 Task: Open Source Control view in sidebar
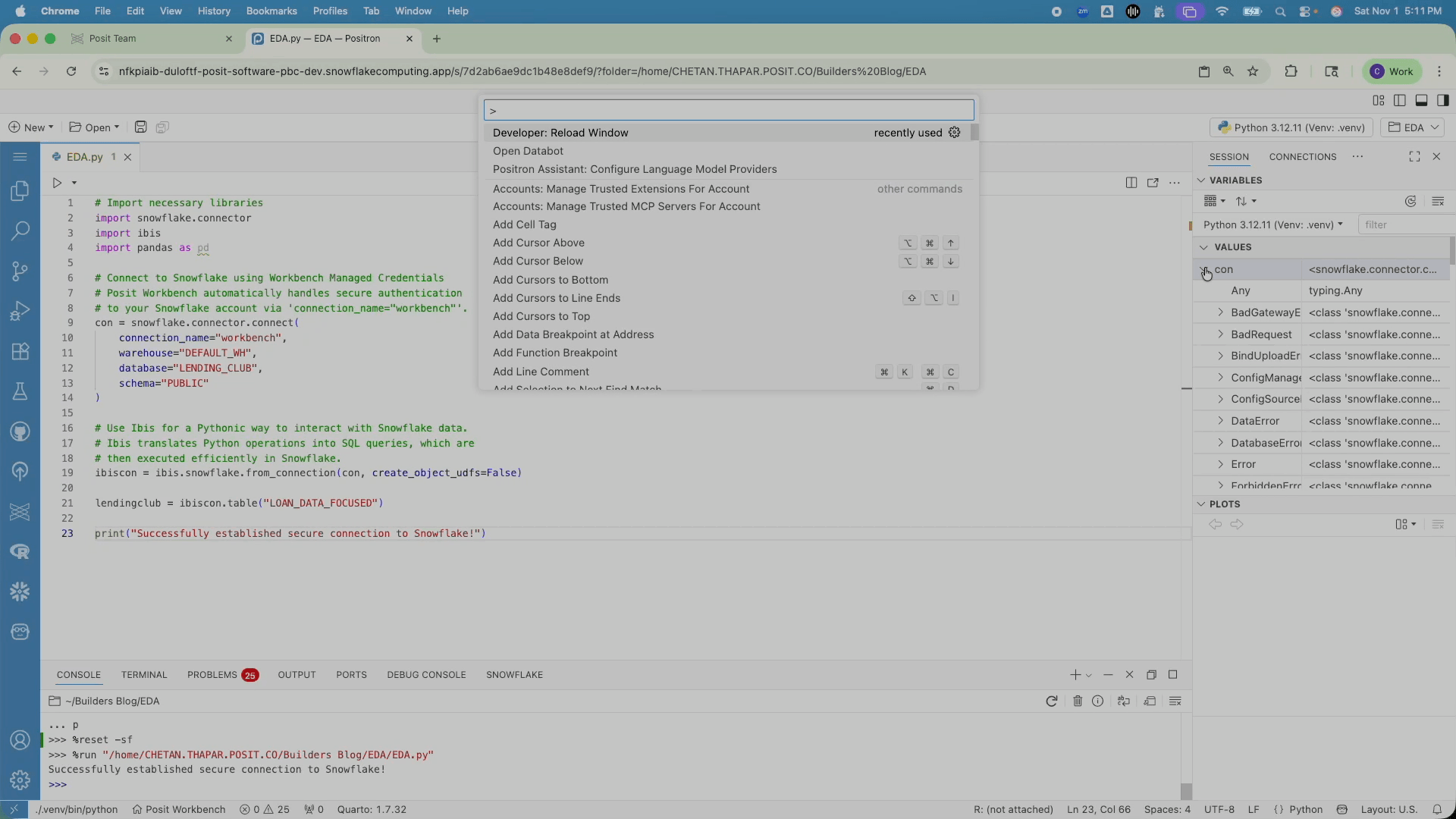[20, 271]
